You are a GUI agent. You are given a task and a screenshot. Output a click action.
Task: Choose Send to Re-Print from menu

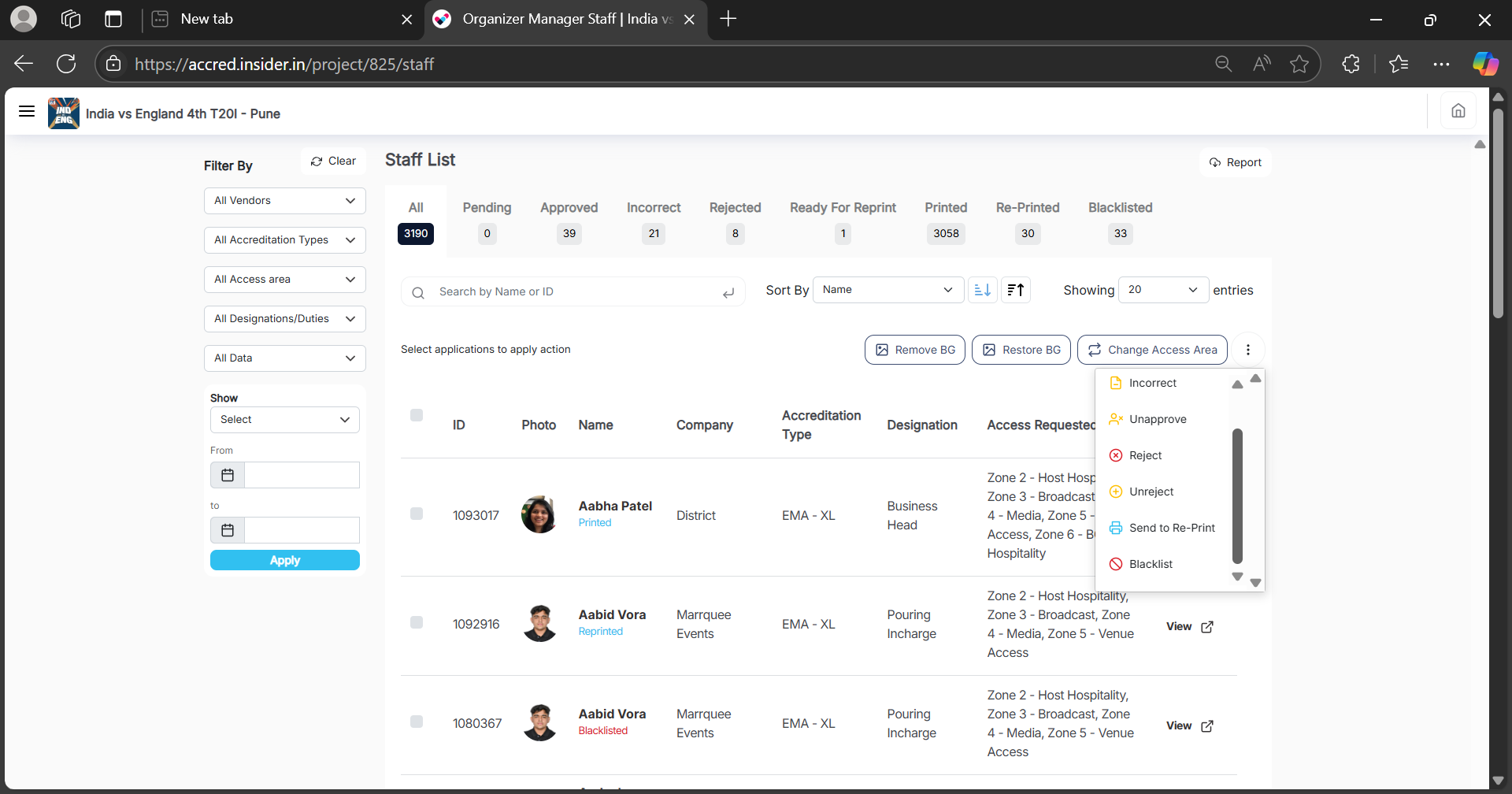tap(1171, 528)
